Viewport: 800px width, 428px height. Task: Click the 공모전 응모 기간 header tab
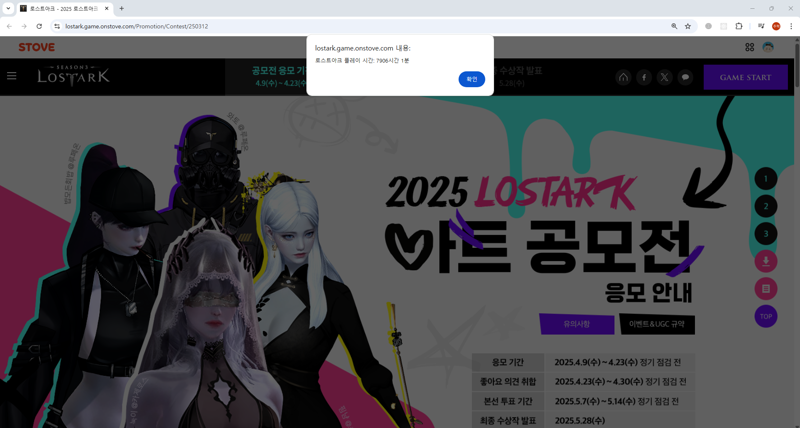280,77
